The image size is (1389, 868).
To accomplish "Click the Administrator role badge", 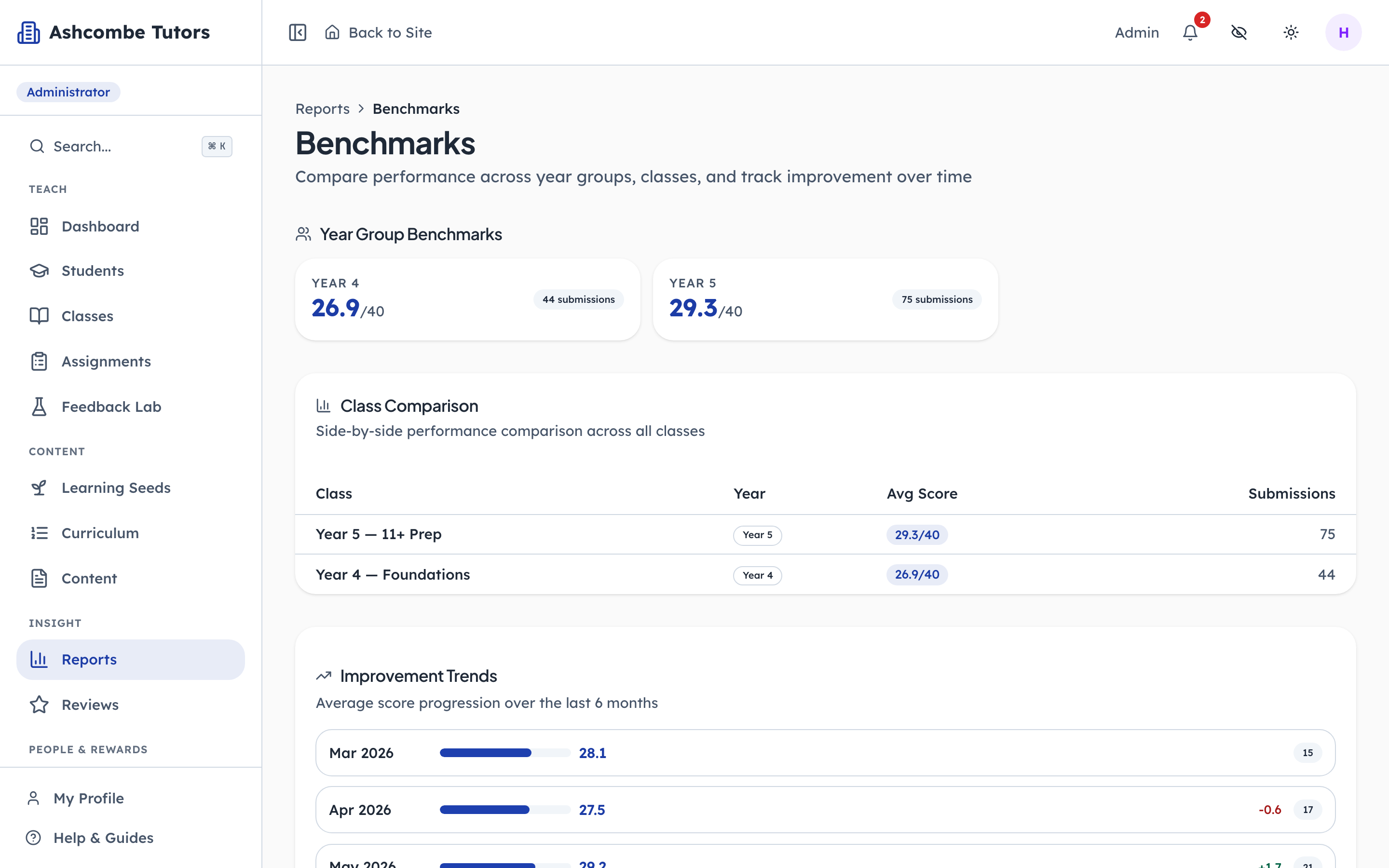I will click(68, 92).
